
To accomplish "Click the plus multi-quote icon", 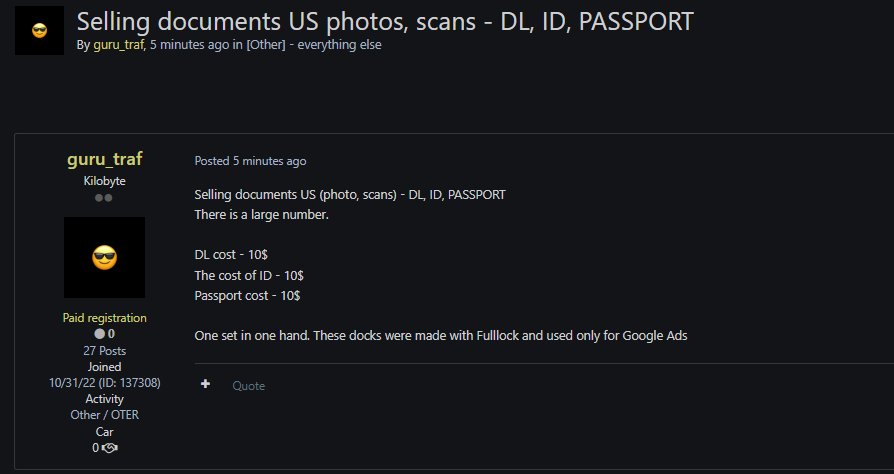I will tap(205, 384).
